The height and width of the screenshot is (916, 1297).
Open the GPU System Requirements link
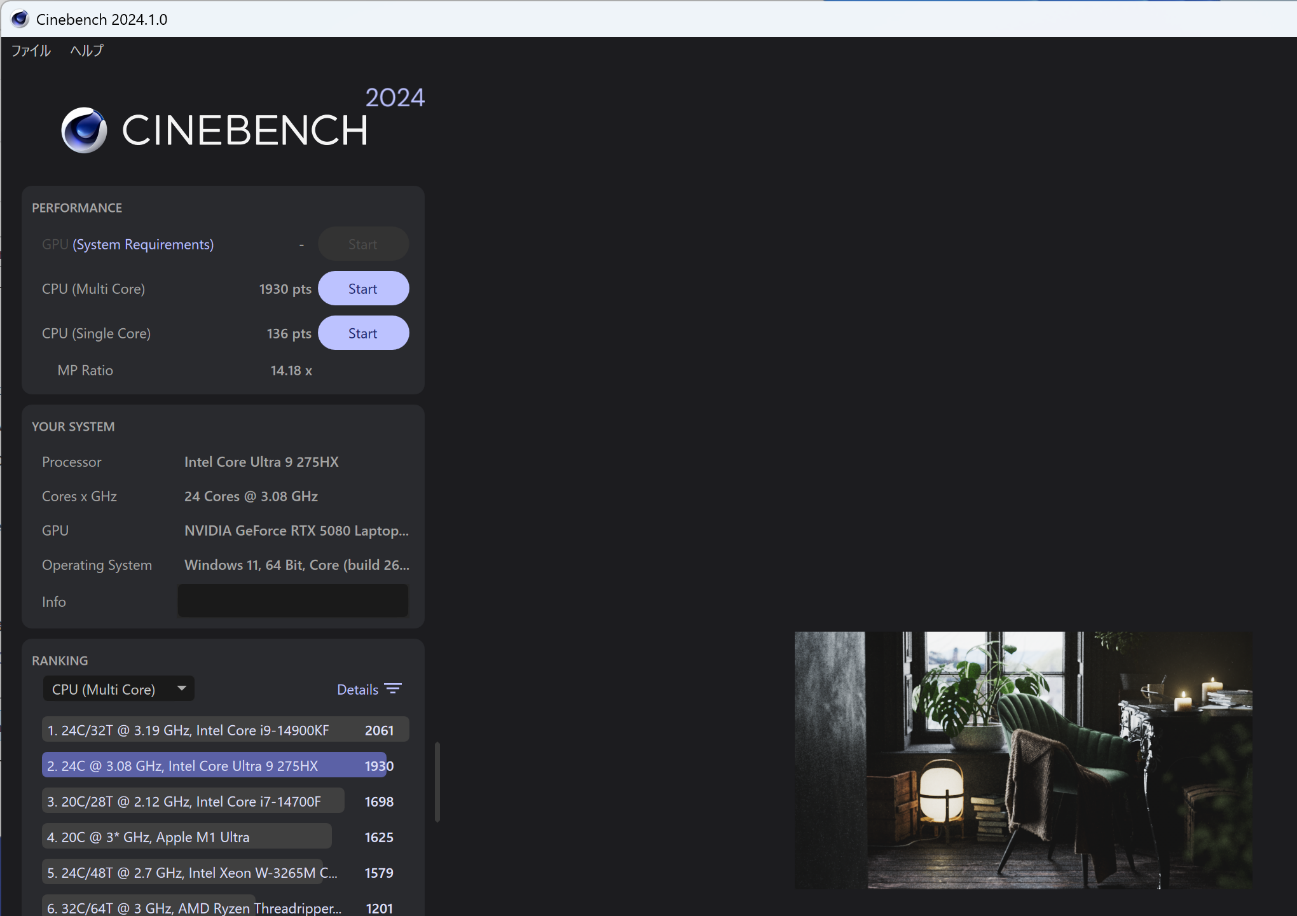point(143,244)
